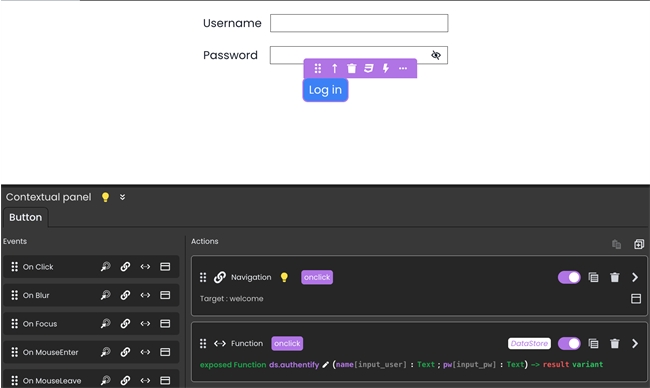Viewport: 650px width, 388px height.
Task: Select the Button tab
Action: (x=25, y=218)
